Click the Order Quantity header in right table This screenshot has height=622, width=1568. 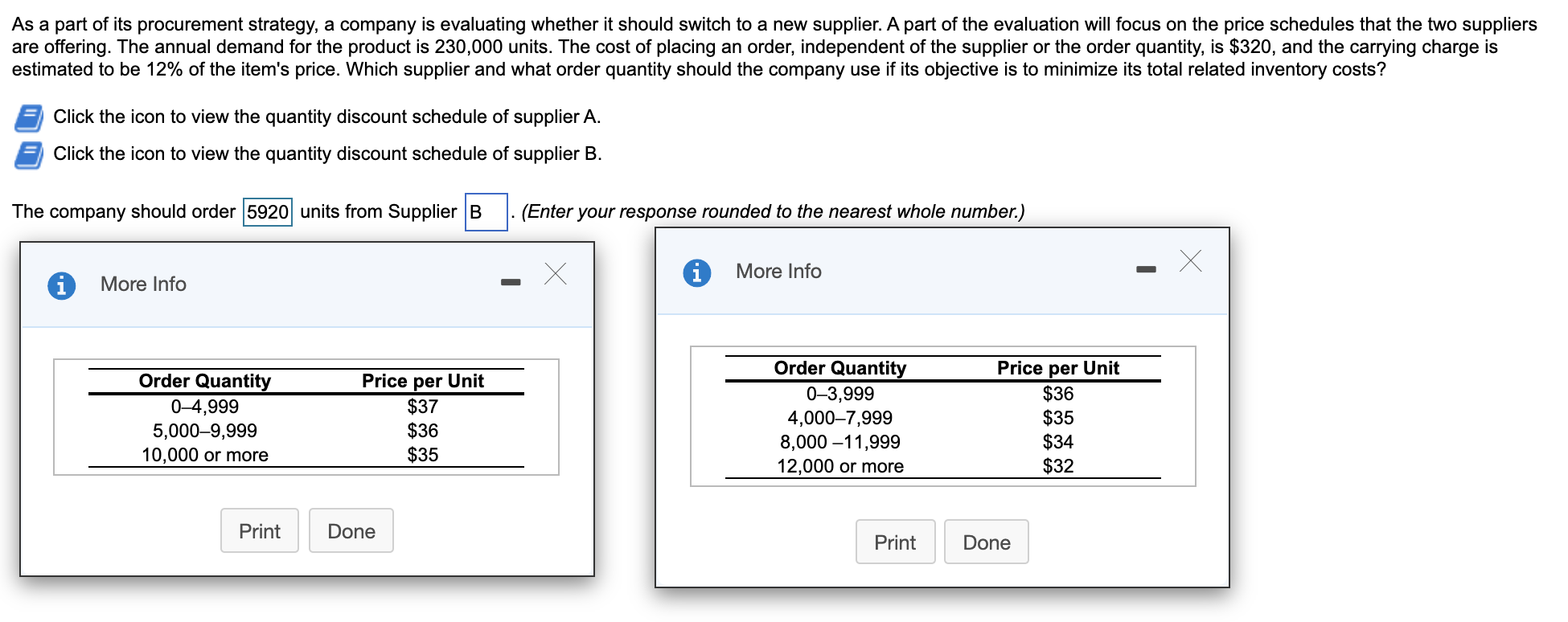coord(839,368)
